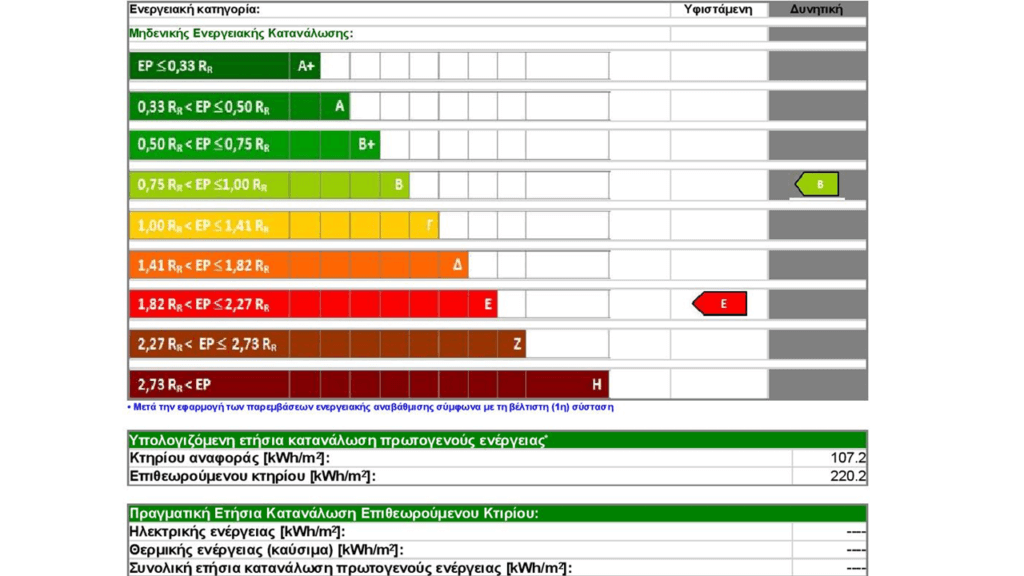Select the 'Ηλεκτρικής ενέργειας [kWh/m²]:' label
The width and height of the screenshot is (1024, 576).
click(x=237, y=532)
